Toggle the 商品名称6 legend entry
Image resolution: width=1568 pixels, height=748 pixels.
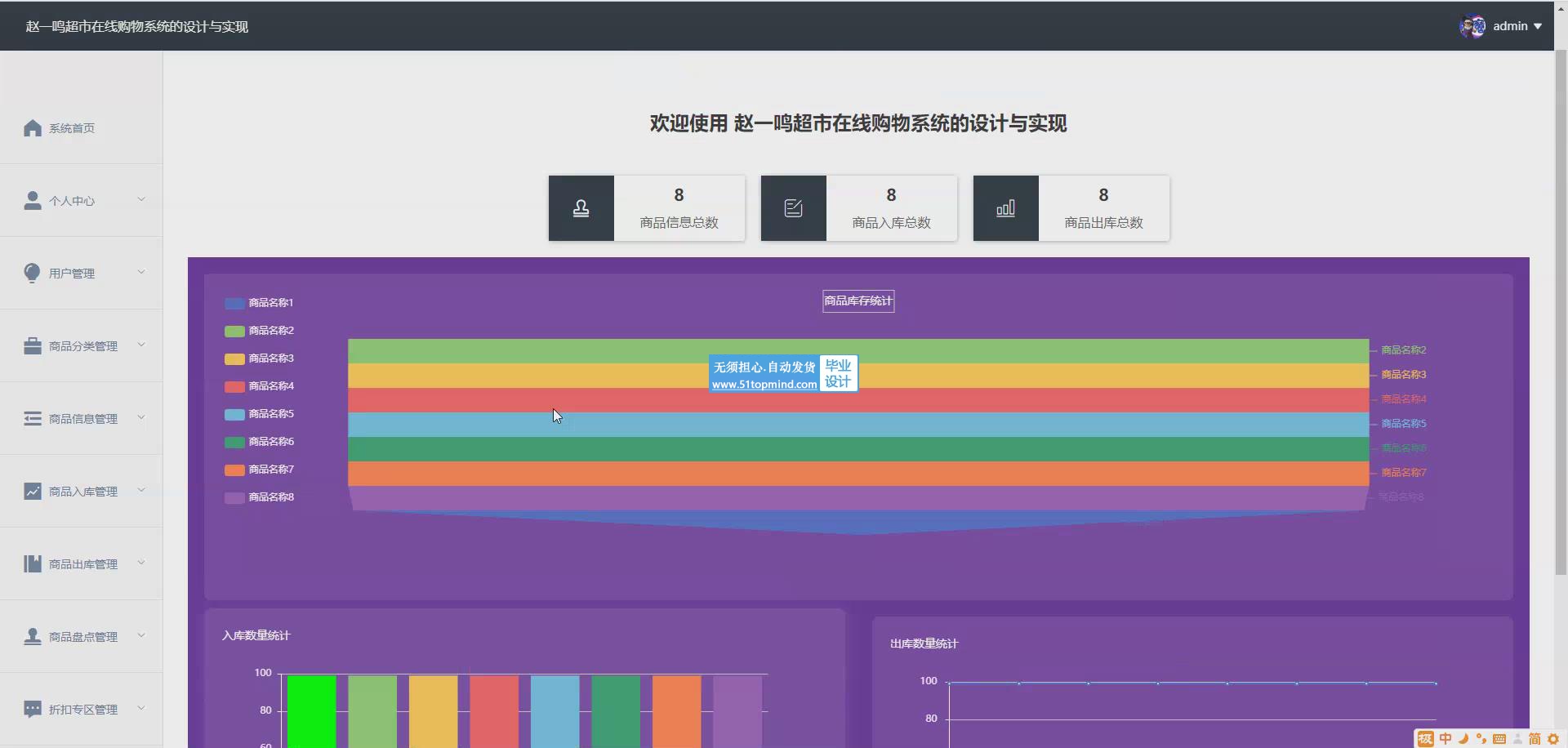259,442
